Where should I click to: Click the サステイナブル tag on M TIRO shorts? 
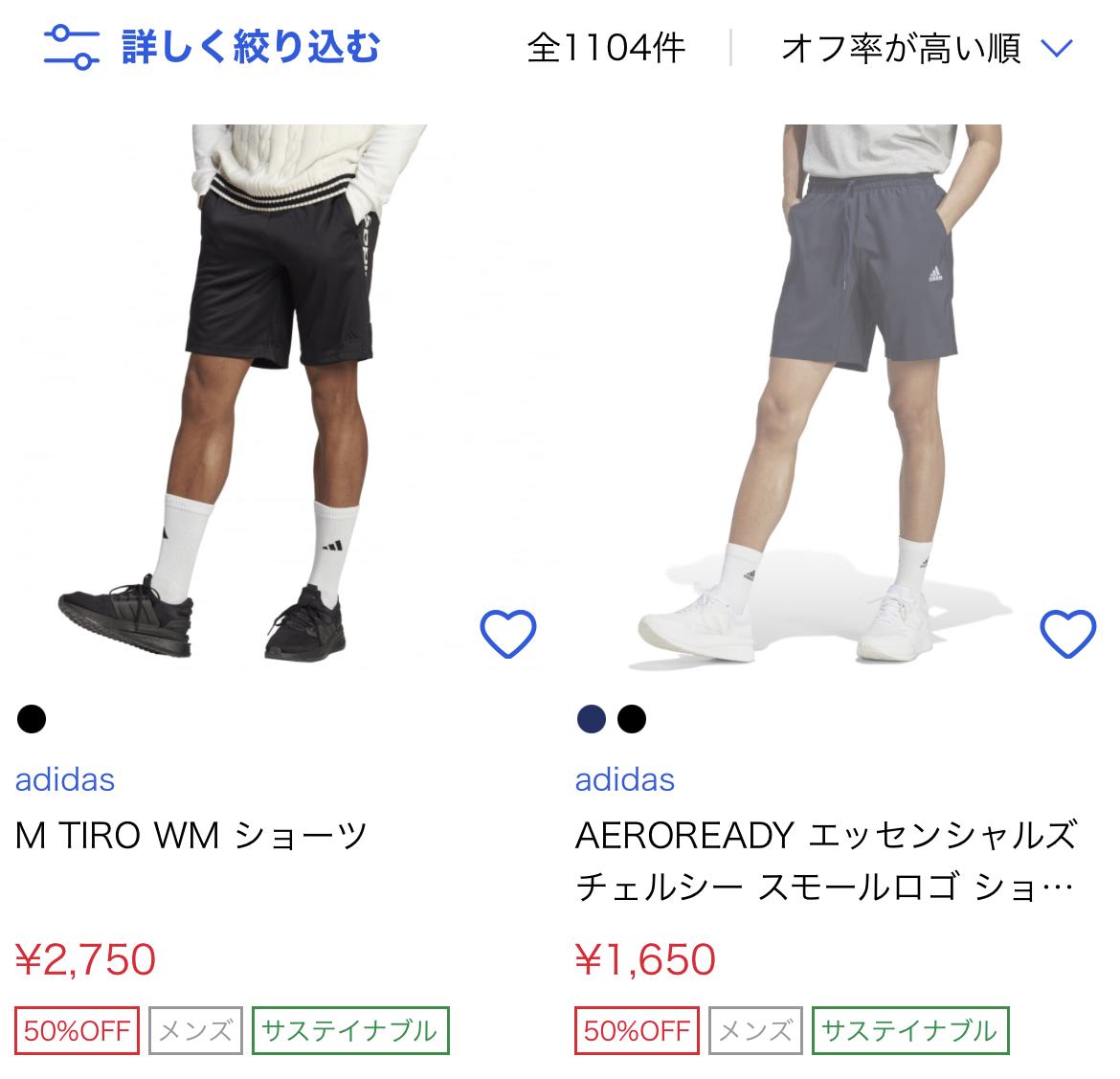pyautogui.click(x=350, y=1030)
